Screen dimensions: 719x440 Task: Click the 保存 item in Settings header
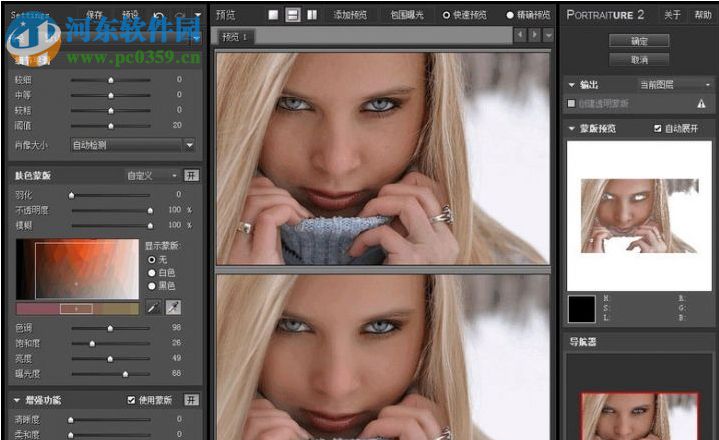[x=94, y=15]
